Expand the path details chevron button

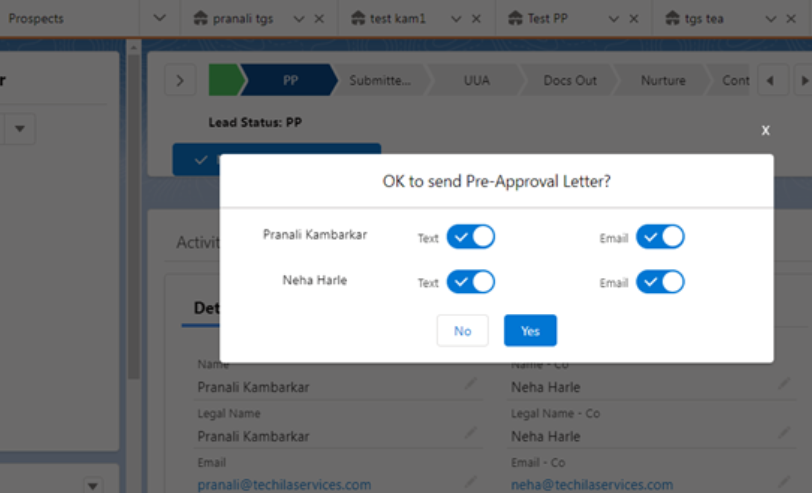tap(180, 80)
